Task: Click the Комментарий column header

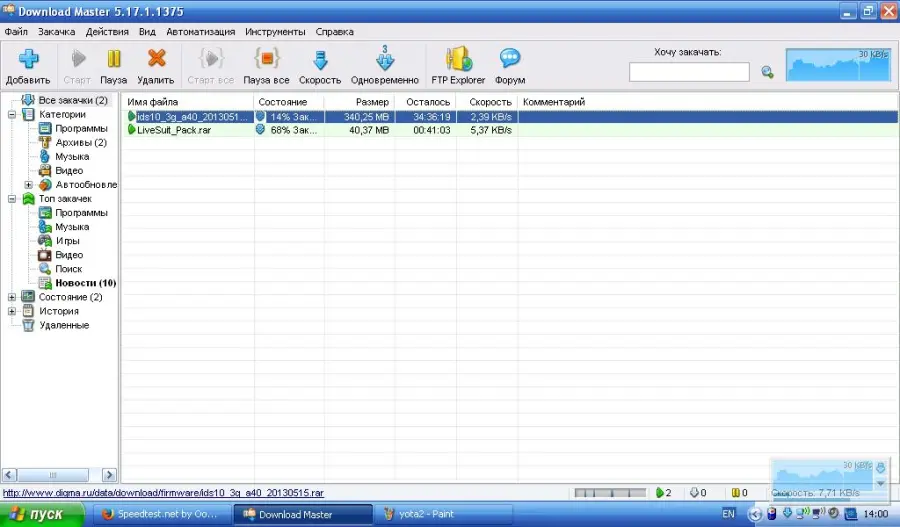Action: click(x=708, y=102)
